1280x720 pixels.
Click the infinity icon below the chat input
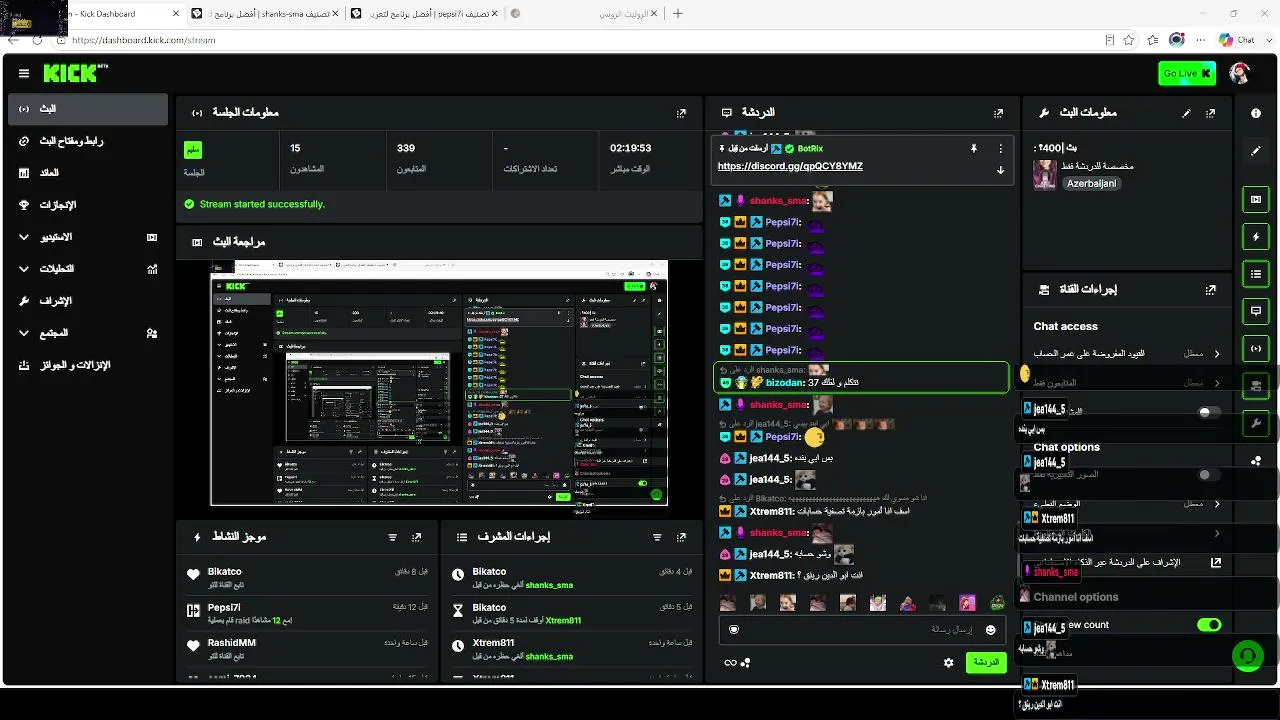click(730, 662)
